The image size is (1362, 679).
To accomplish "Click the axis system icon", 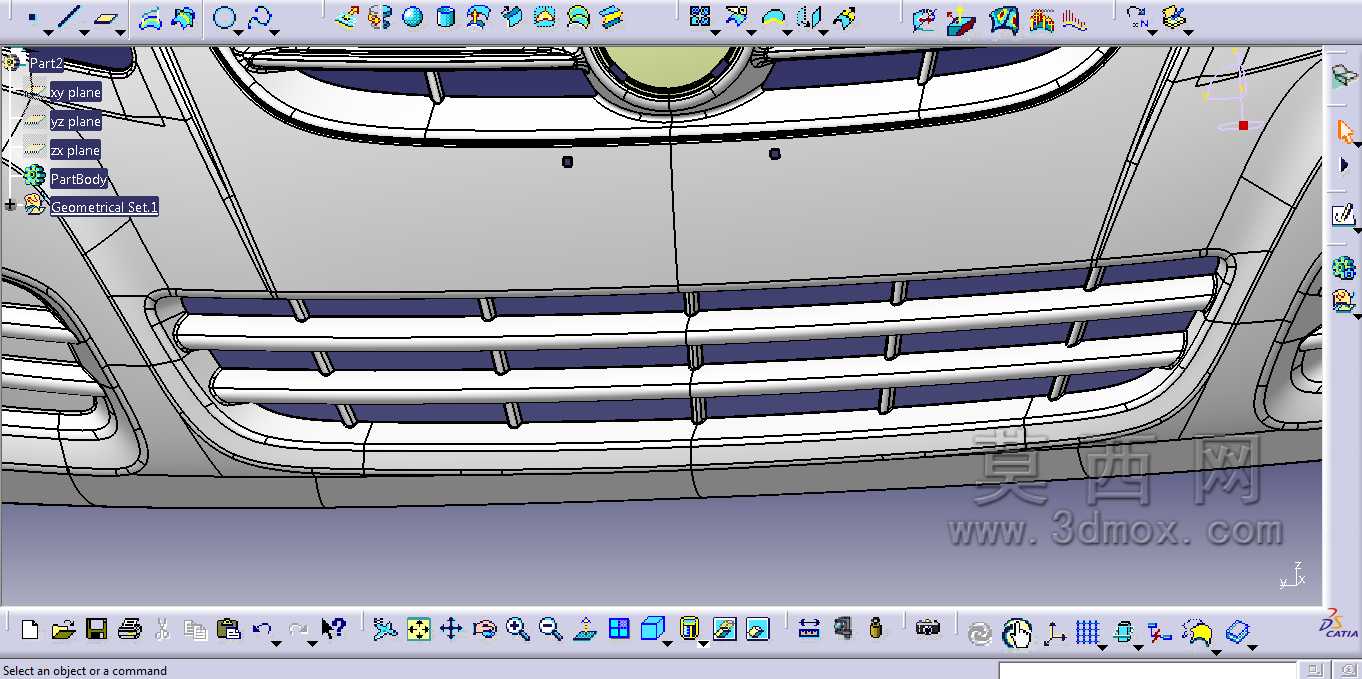I will [1054, 632].
